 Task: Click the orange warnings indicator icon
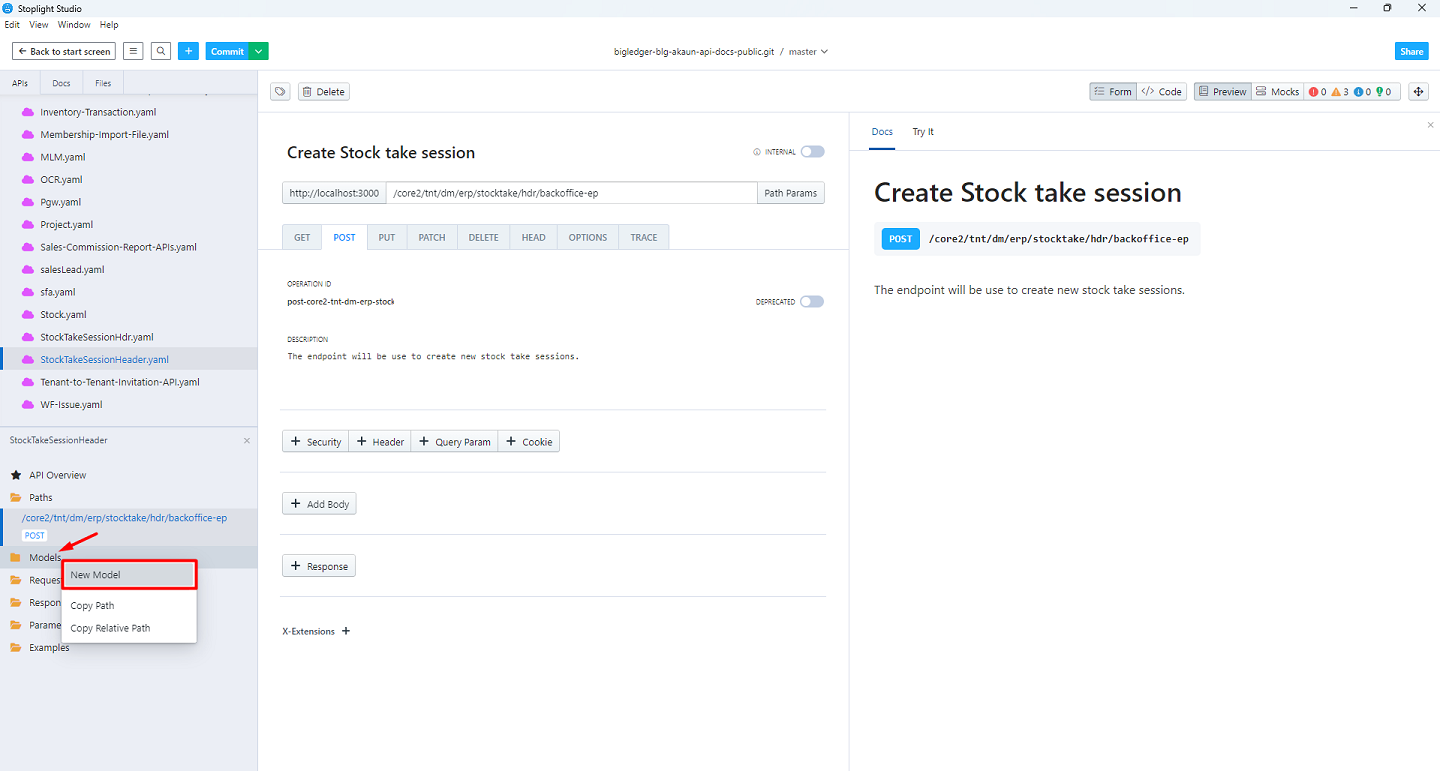pos(1336,92)
